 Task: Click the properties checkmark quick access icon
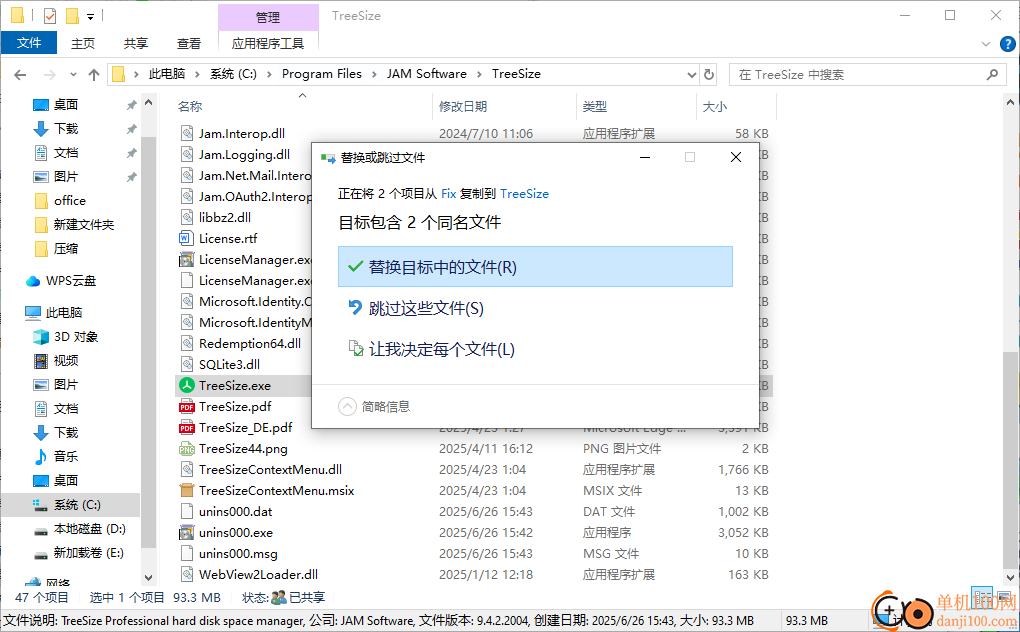coord(49,16)
